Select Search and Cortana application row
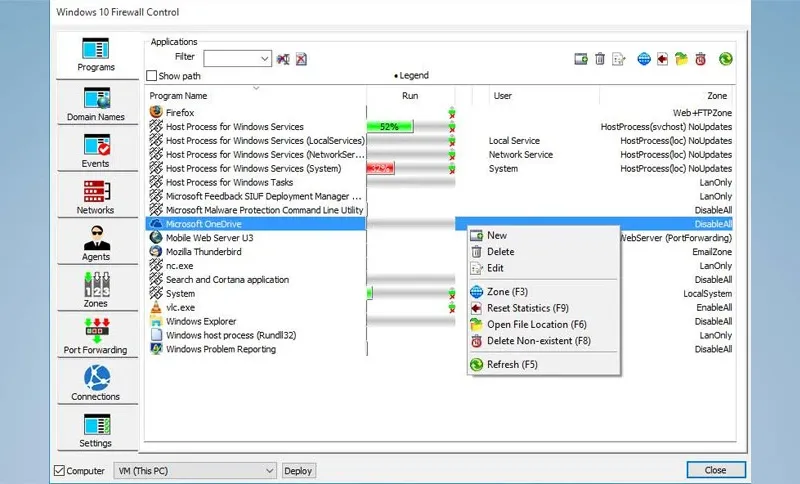 coord(439,279)
